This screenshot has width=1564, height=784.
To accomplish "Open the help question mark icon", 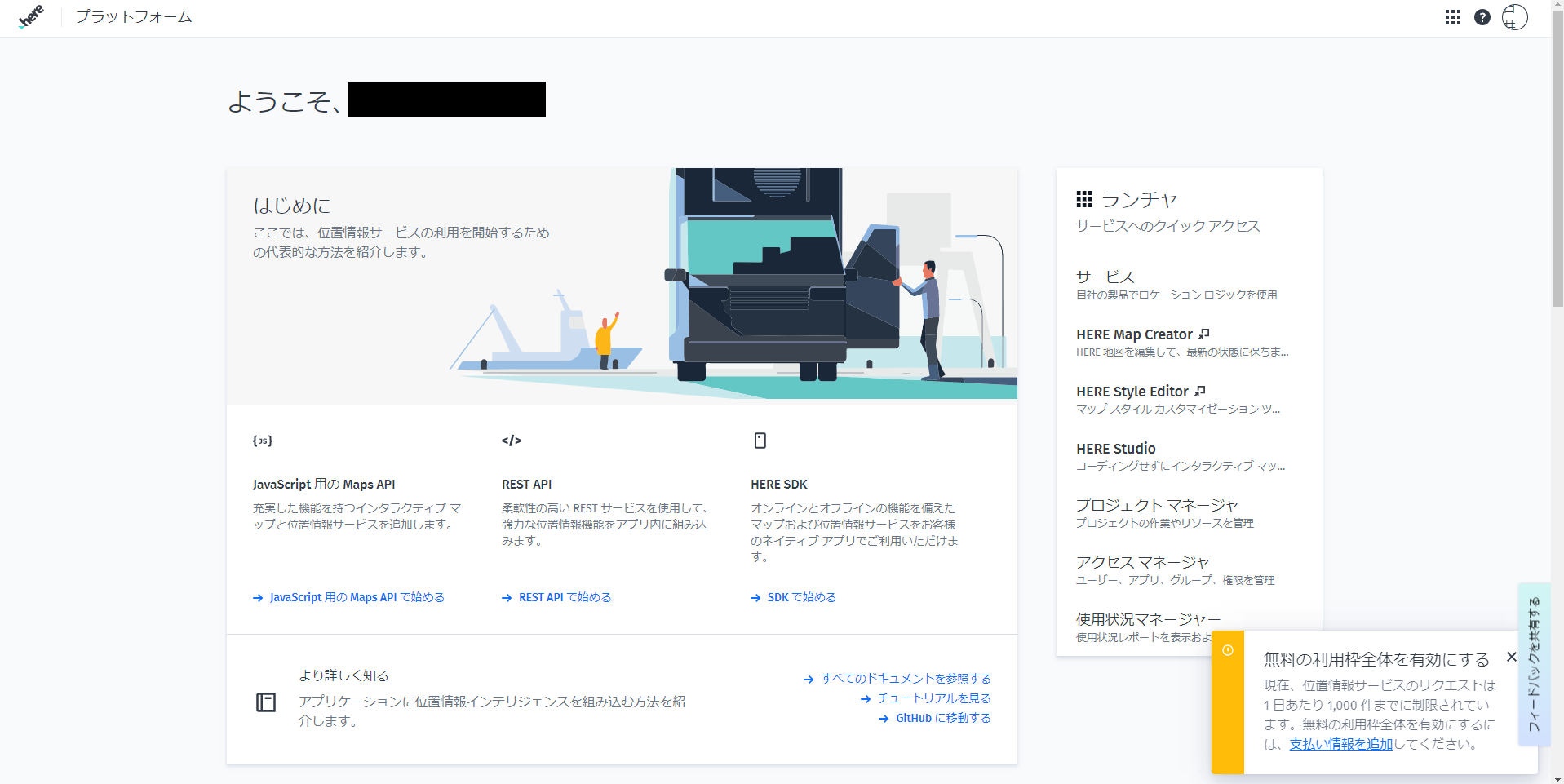I will [1482, 17].
